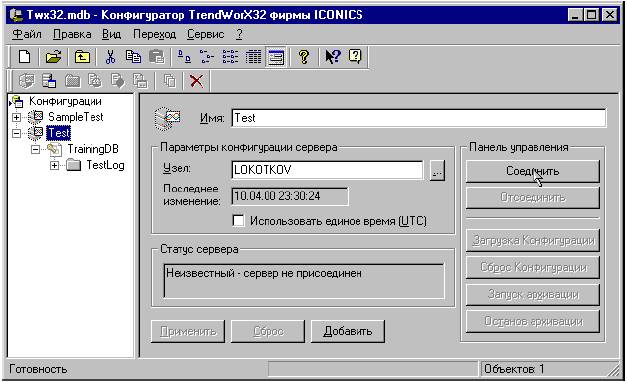Viewport: 627px width, 382px height.
Task: Switch to Small icons view
Action: click(207, 56)
